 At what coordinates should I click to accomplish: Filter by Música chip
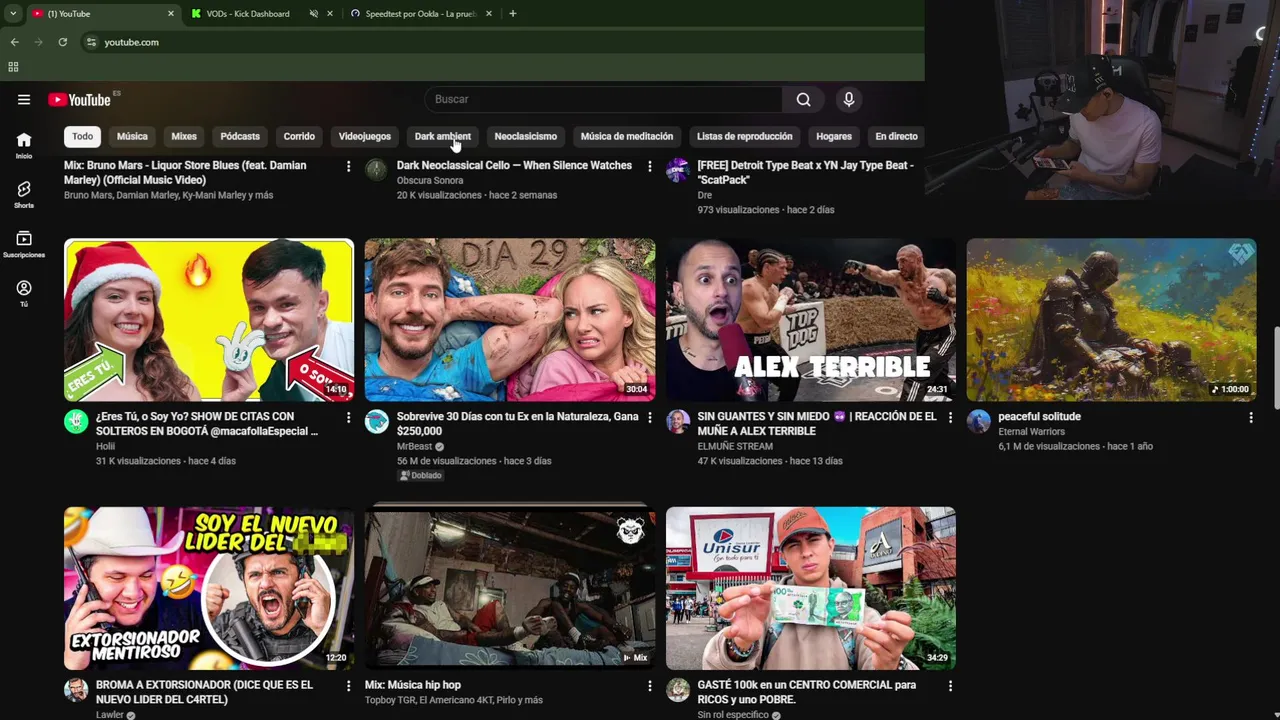(x=132, y=136)
